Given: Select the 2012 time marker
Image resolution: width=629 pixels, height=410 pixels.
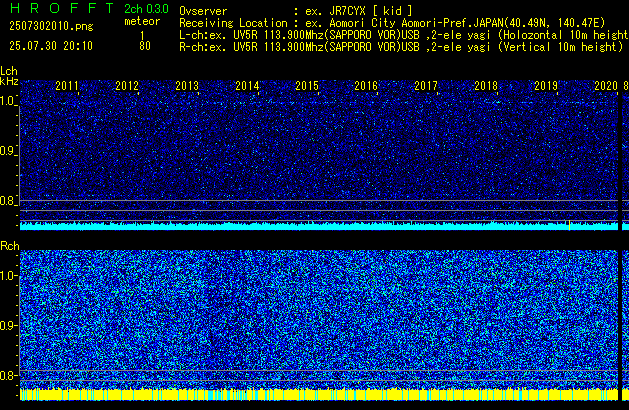Looking at the screenshot, I should pos(127,86).
